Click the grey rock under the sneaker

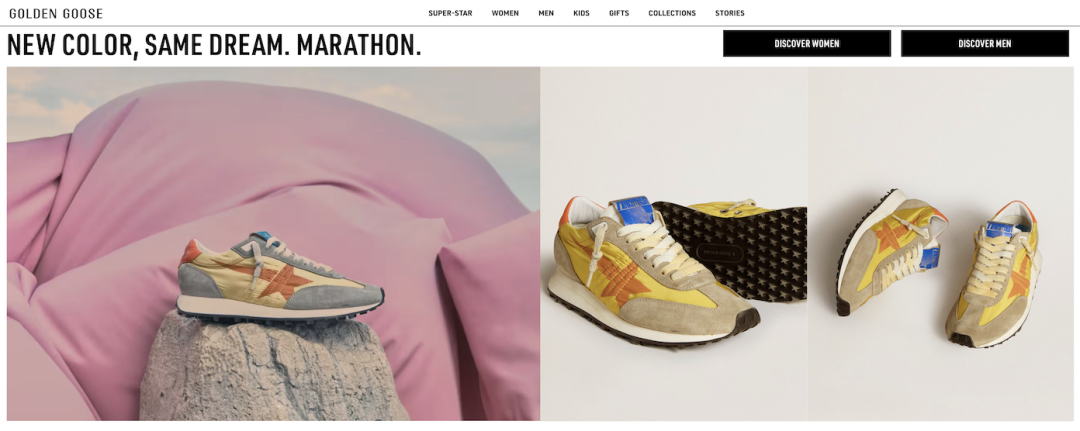[272, 368]
